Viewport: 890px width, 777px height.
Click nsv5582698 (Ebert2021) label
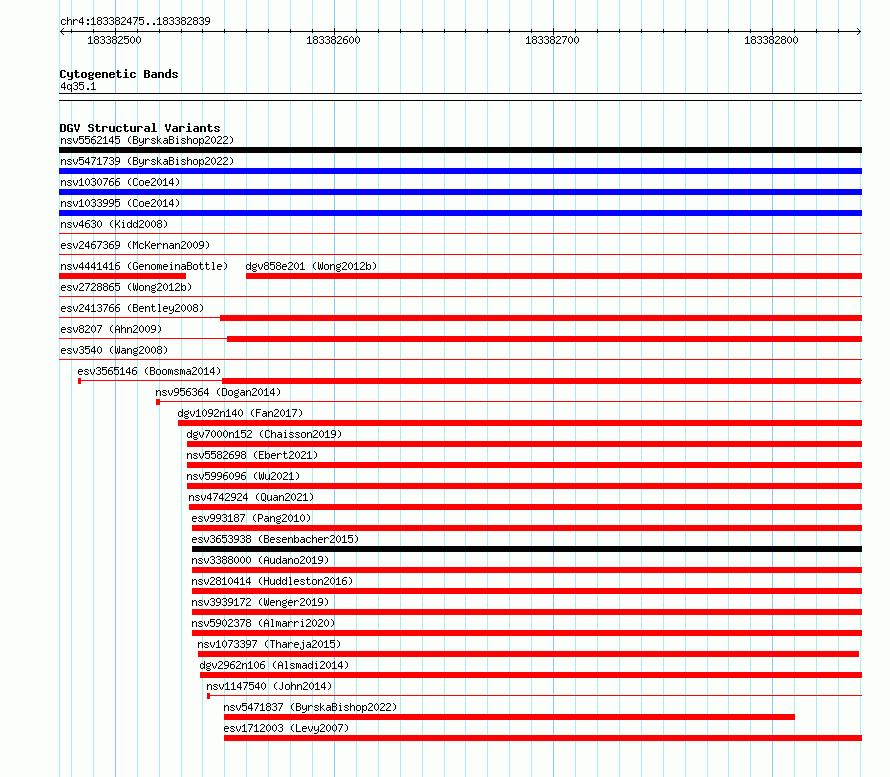point(252,455)
